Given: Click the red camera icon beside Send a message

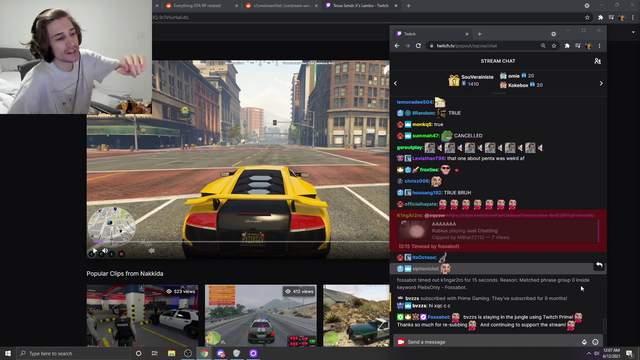Looking at the screenshot, I should [x=401, y=342].
